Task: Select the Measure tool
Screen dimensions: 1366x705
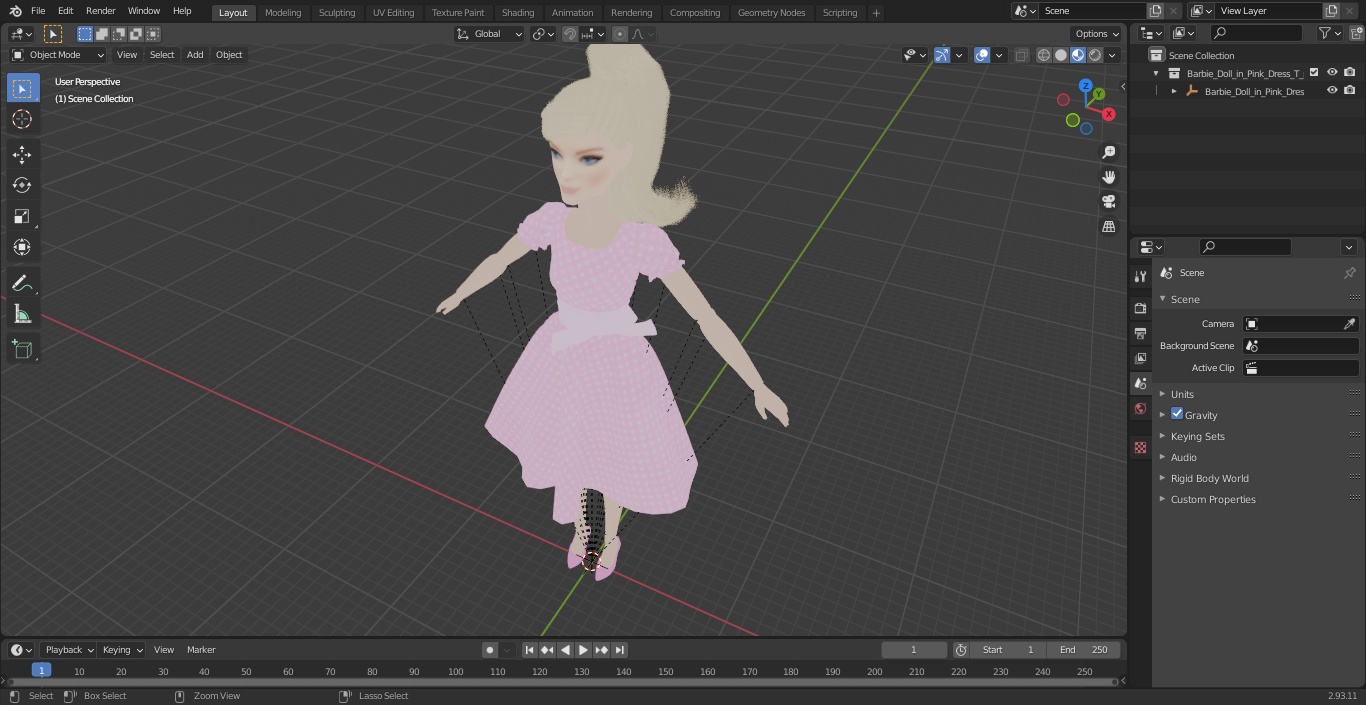Action: (x=22, y=315)
